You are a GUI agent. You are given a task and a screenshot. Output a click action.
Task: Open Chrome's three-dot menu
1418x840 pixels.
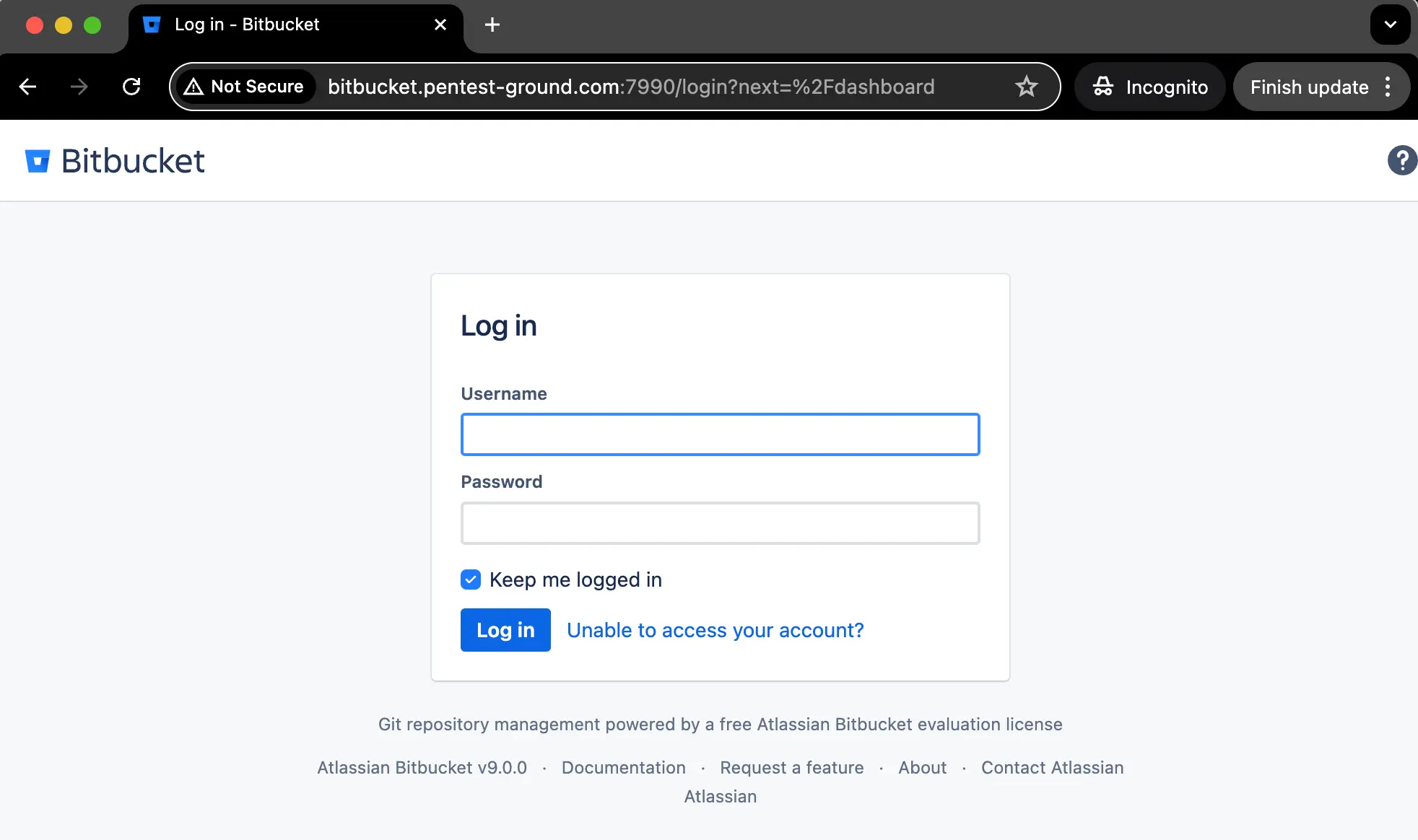1388,87
